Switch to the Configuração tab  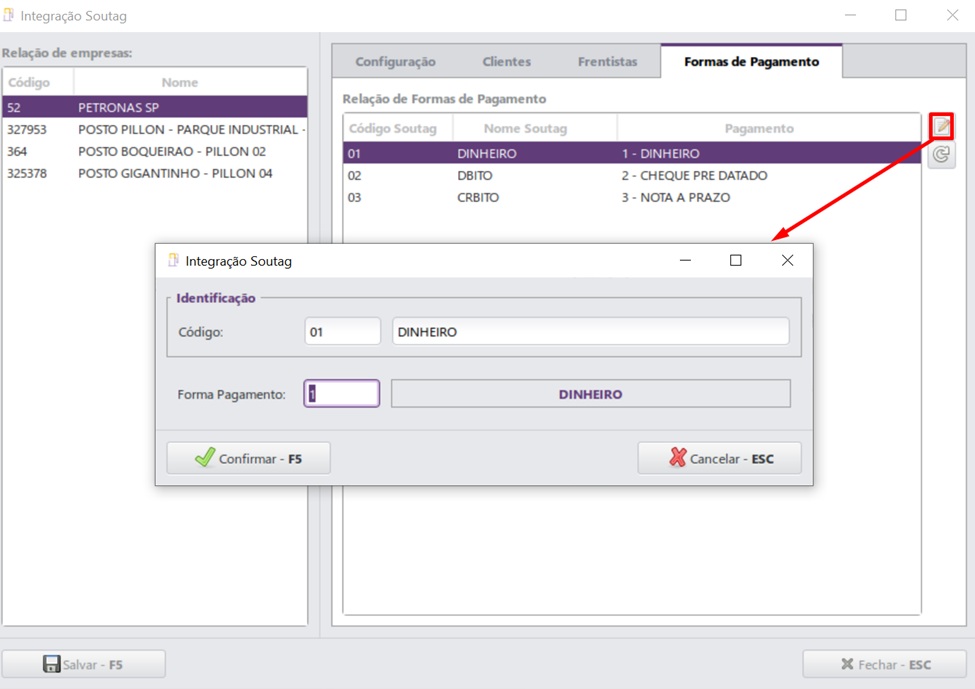tap(395, 62)
